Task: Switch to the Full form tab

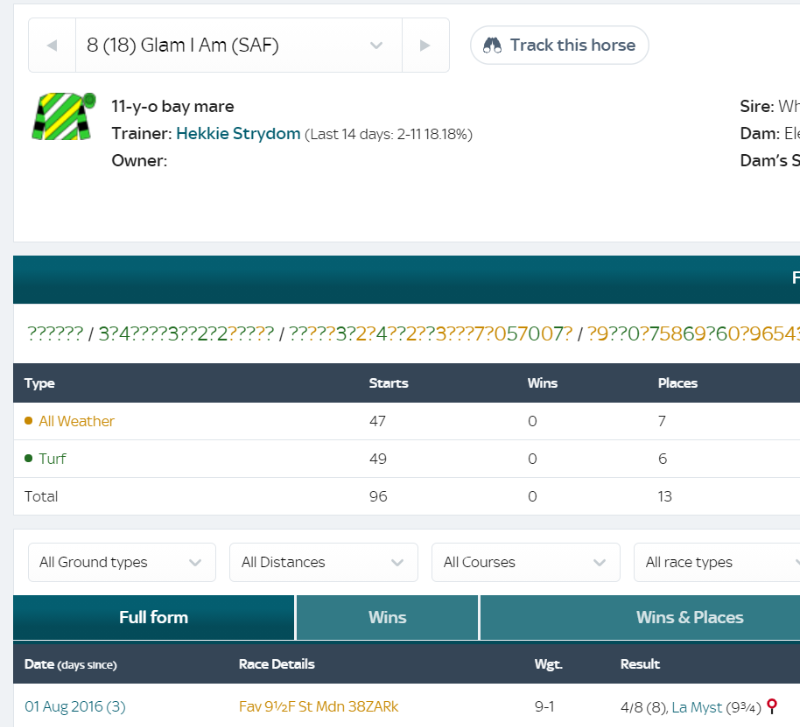Action: pyautogui.click(x=153, y=617)
